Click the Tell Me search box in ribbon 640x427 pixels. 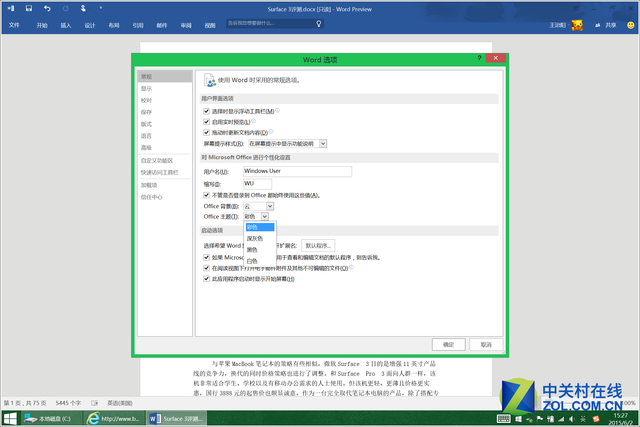[275, 24]
